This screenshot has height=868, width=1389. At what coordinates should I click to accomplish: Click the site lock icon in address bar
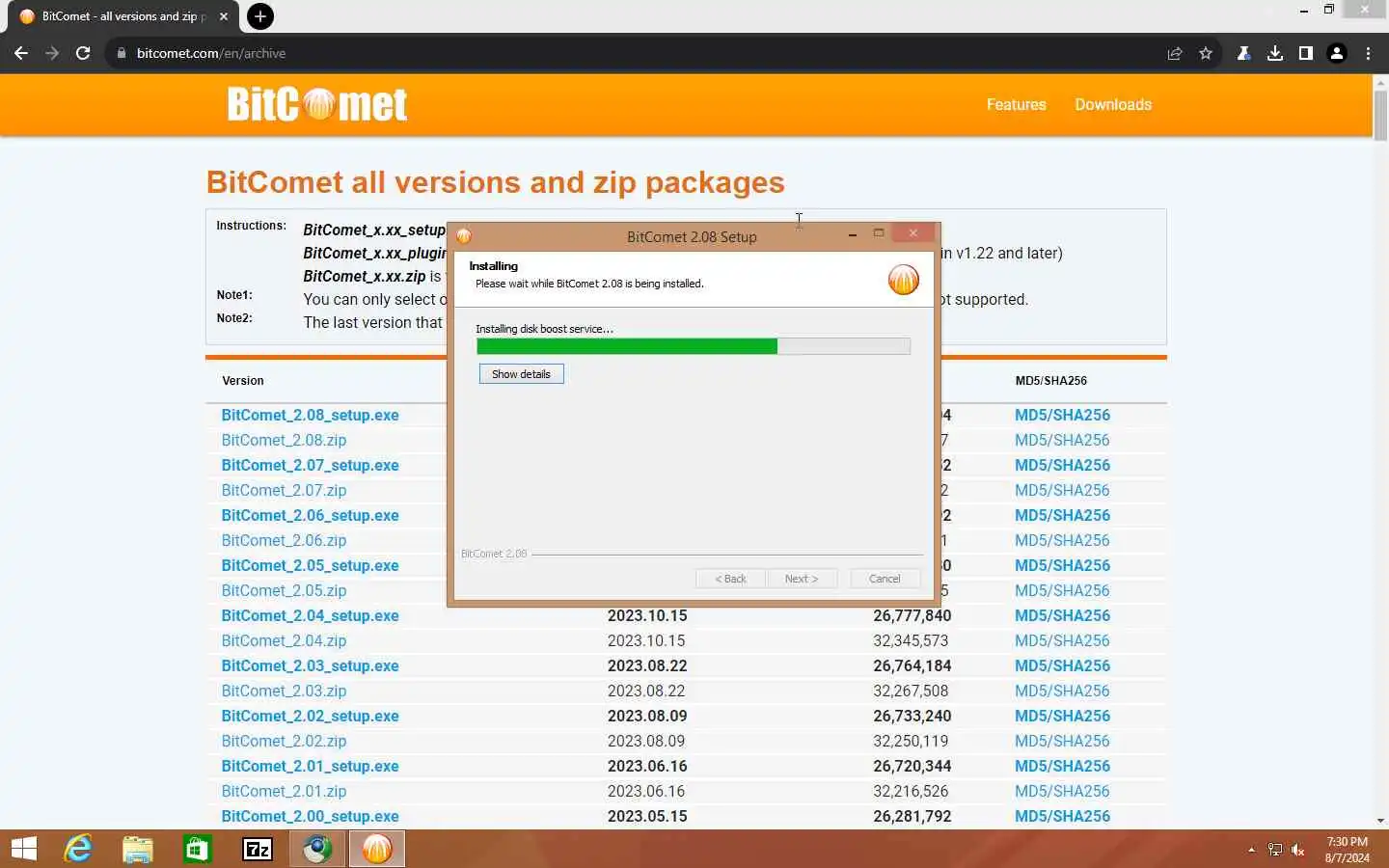coord(122,53)
